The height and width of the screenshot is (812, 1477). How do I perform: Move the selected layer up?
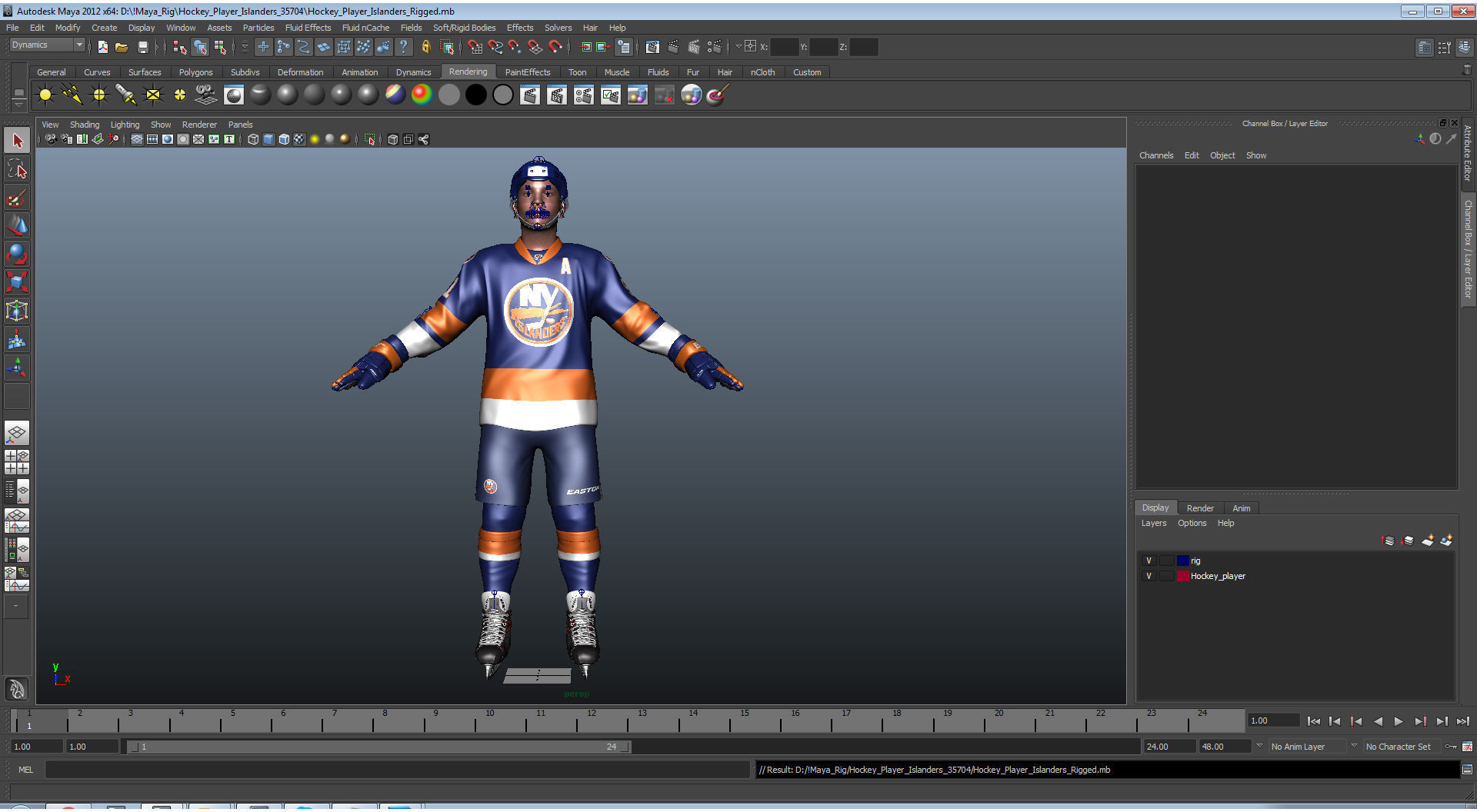[x=1389, y=541]
